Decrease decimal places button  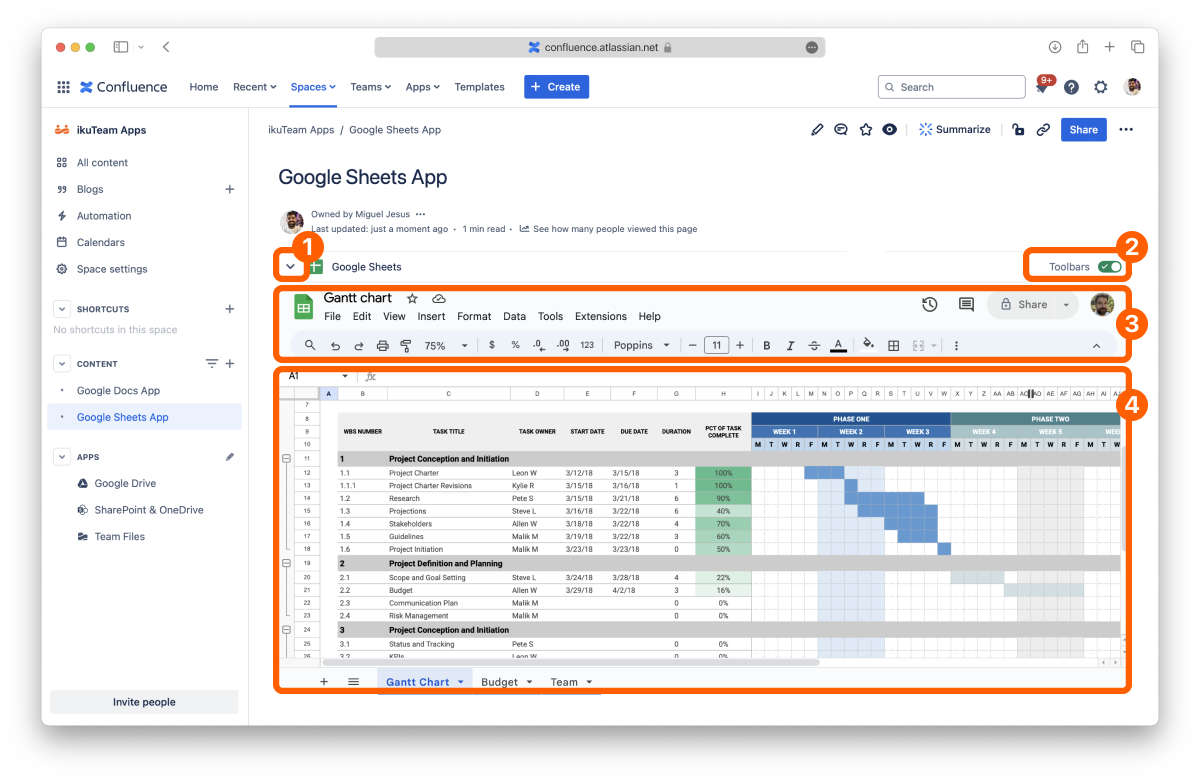pos(539,345)
